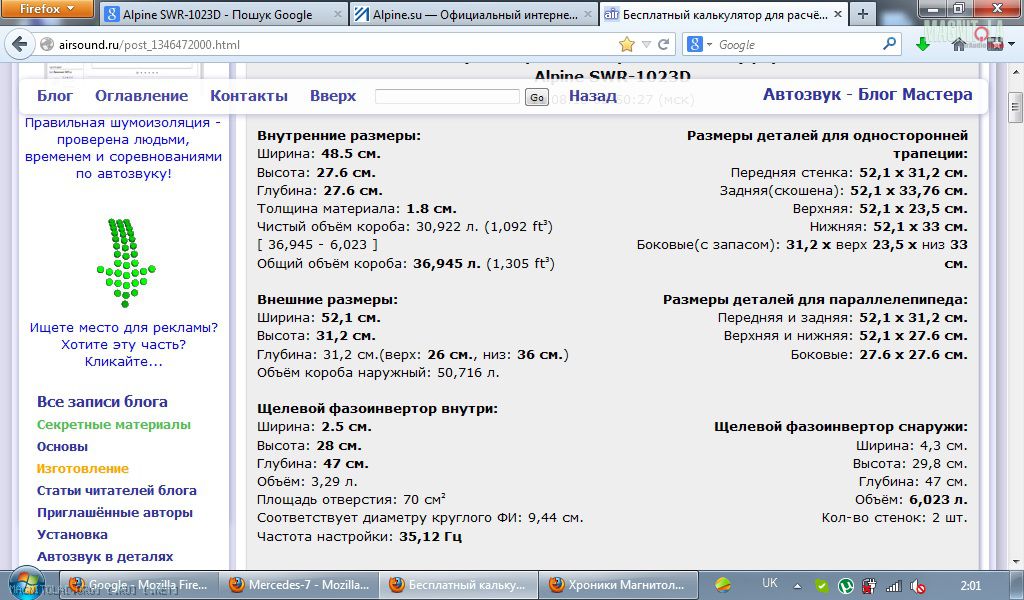1024x600 pixels.
Task: Open the Правильная шумоизоляция ad link
Action: [123, 148]
